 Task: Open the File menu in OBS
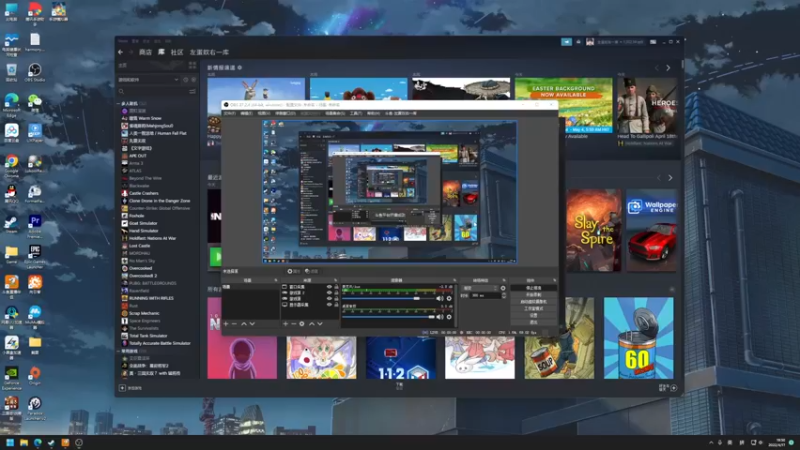pyautogui.click(x=230, y=113)
